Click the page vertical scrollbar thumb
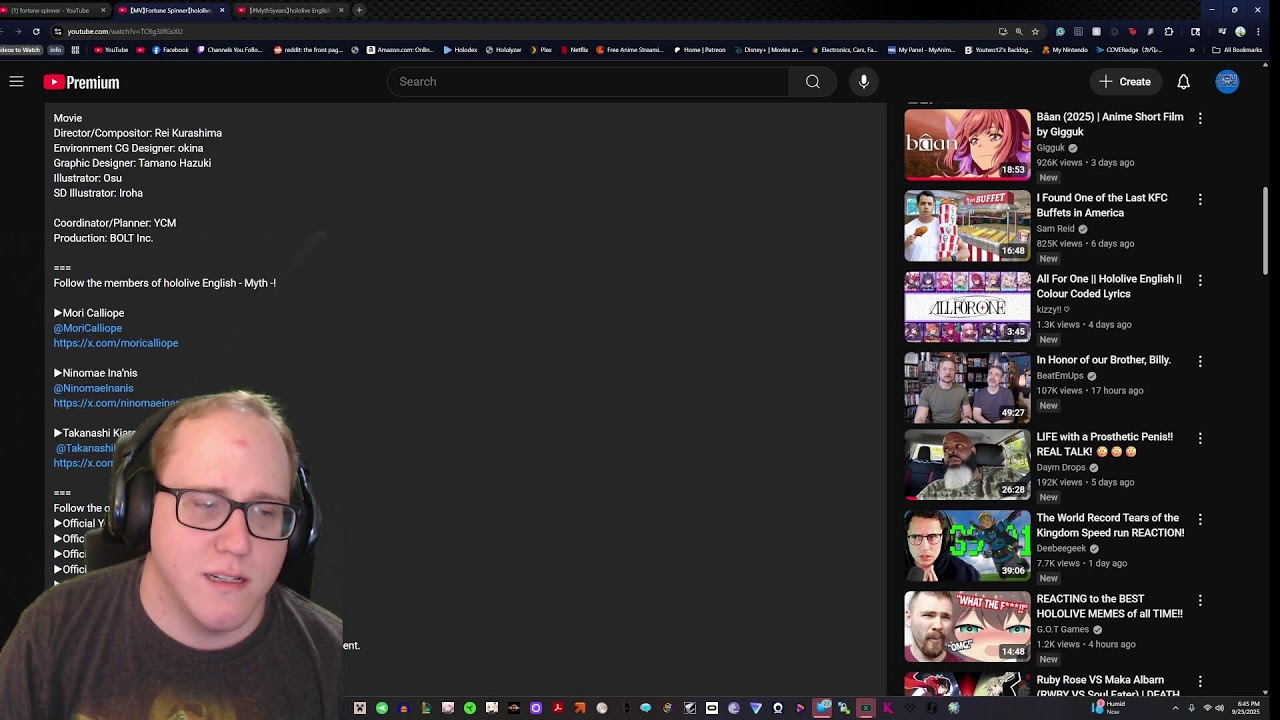Image resolution: width=1280 pixels, height=720 pixels. (1265, 230)
